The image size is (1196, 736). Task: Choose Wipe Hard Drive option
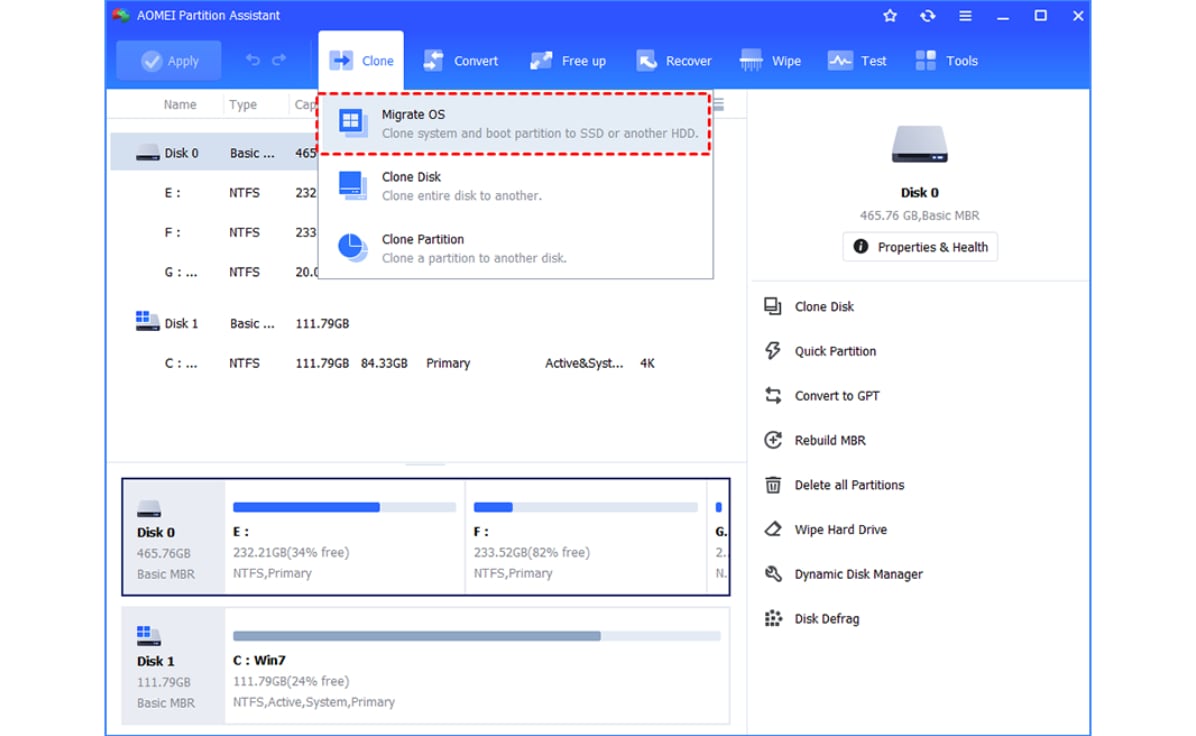point(841,529)
